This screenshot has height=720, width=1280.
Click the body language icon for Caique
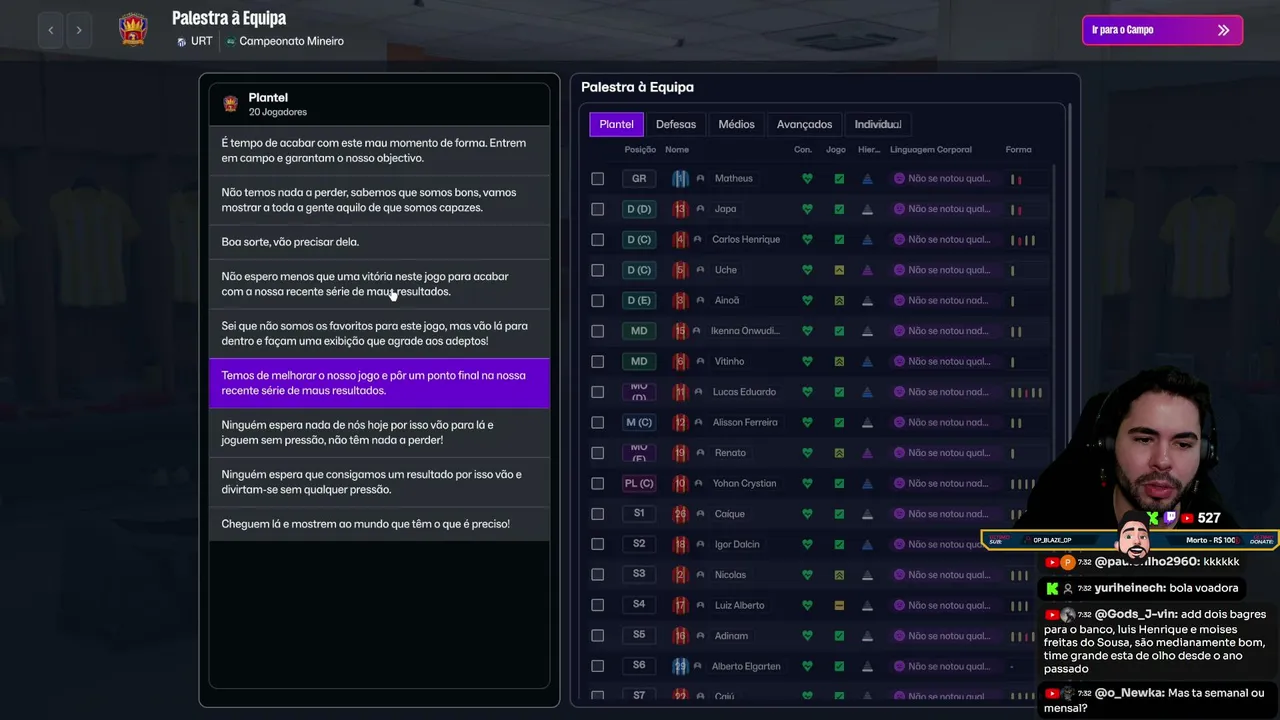pyautogui.click(x=899, y=514)
